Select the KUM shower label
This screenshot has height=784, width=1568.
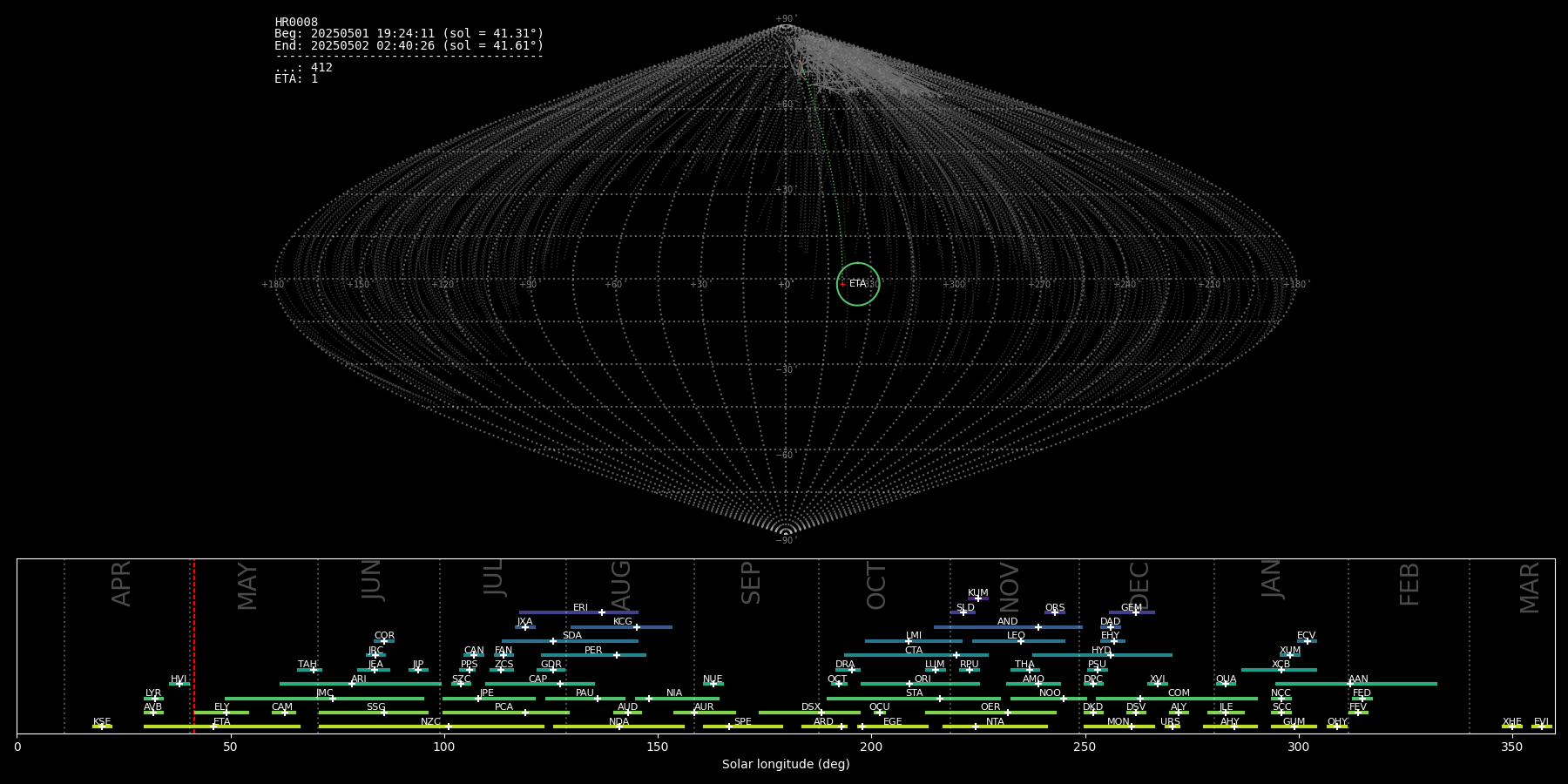(978, 592)
